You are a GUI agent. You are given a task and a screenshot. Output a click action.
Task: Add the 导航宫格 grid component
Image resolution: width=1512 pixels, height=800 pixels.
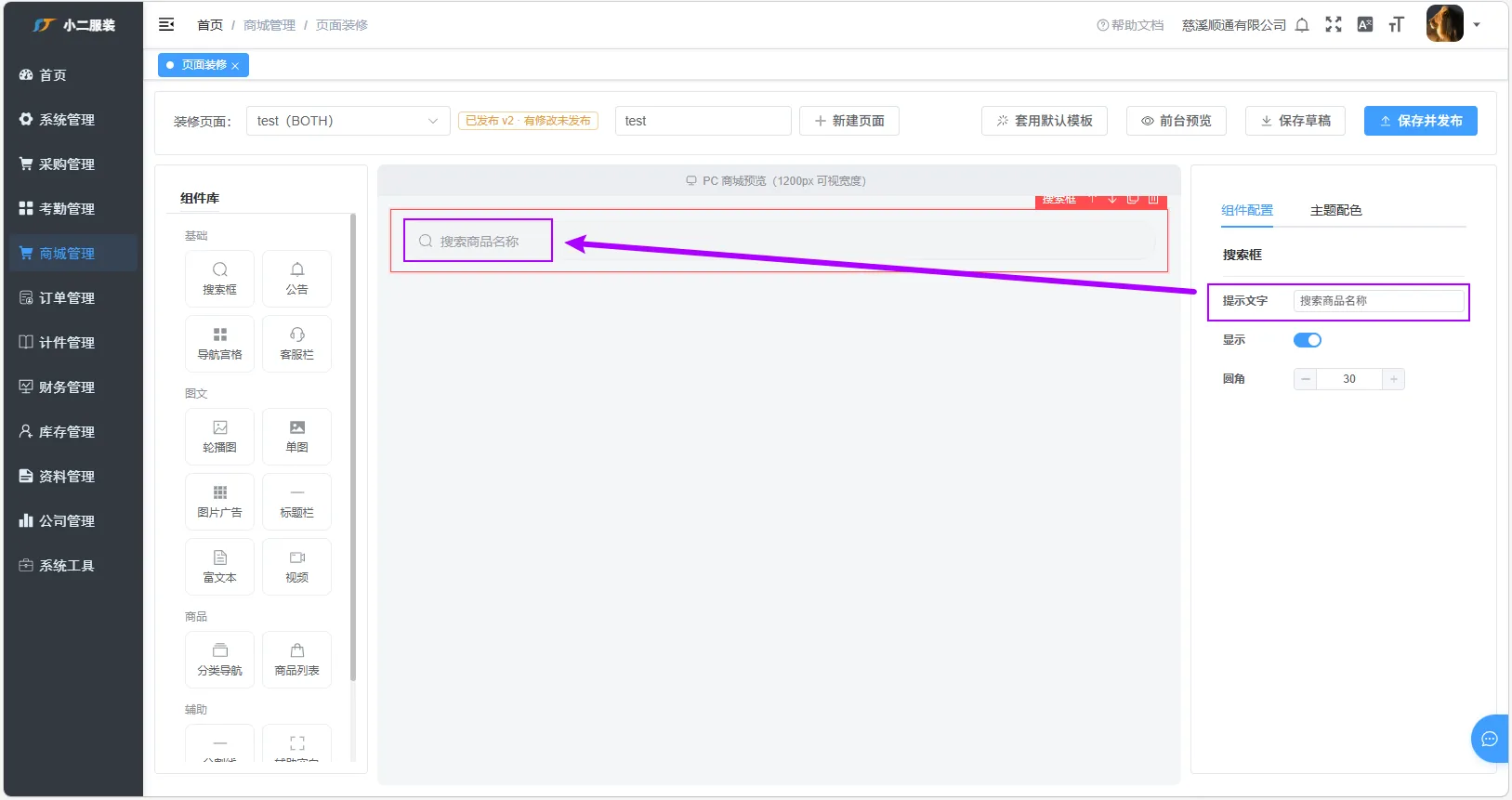pos(219,344)
